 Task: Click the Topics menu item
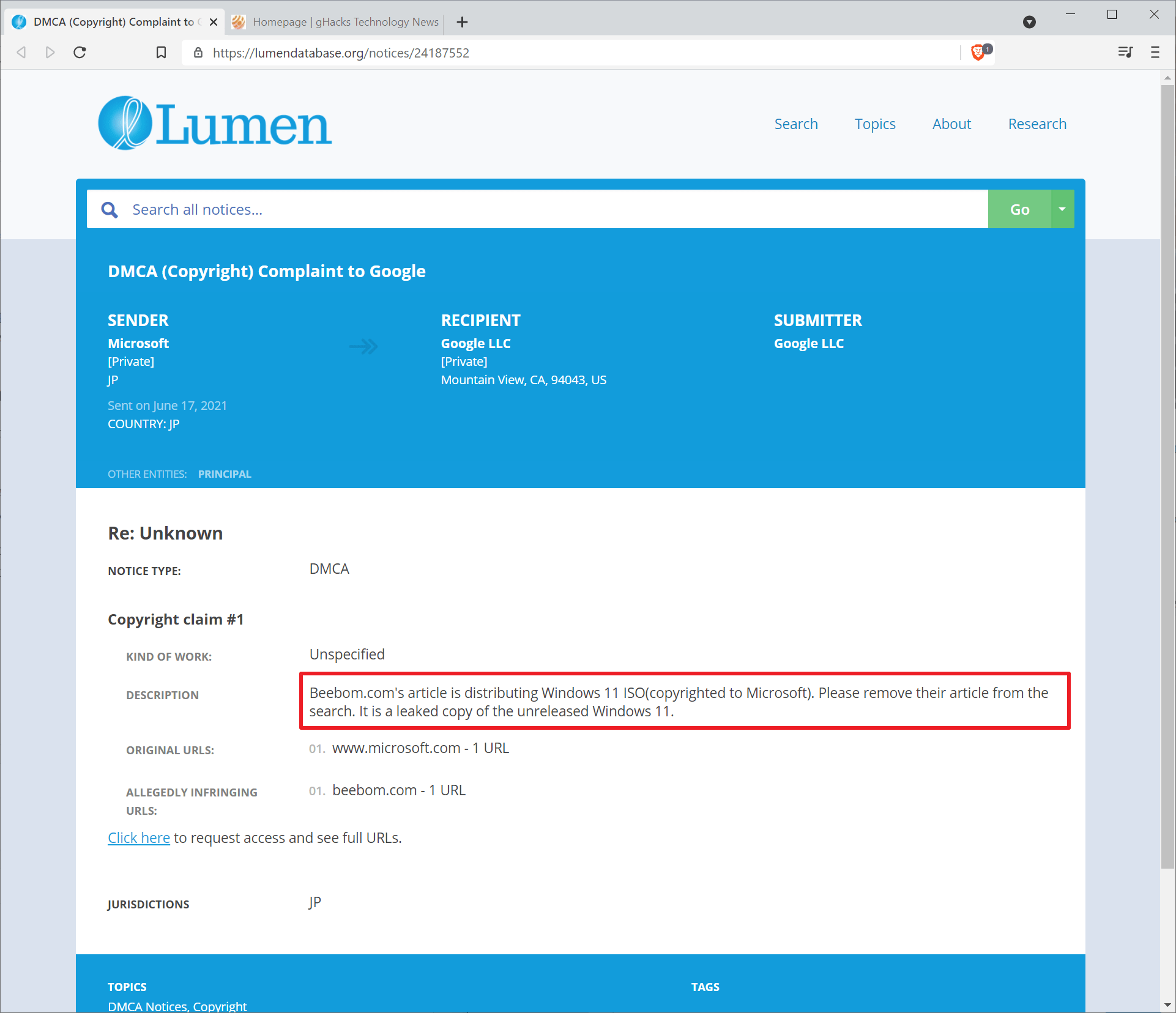pyautogui.click(x=875, y=124)
